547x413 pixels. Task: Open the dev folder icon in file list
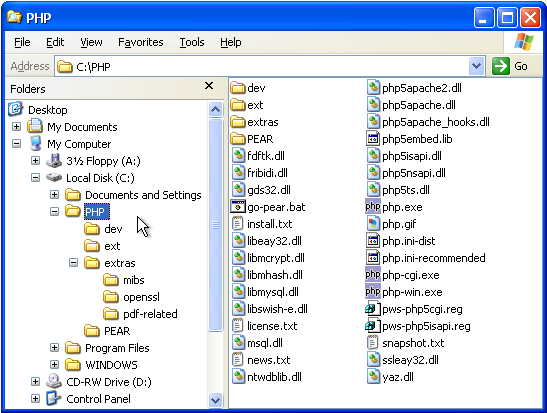click(238, 88)
